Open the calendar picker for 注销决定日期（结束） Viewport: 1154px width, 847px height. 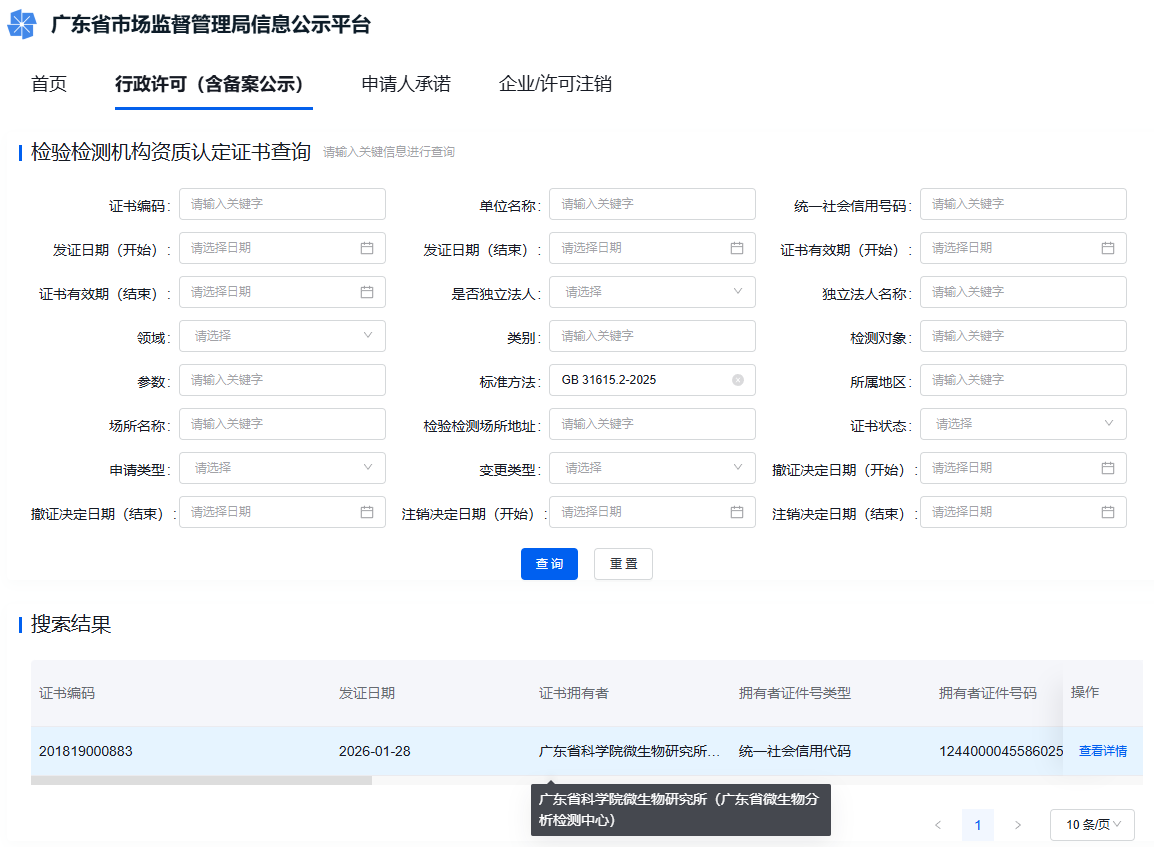1108,511
